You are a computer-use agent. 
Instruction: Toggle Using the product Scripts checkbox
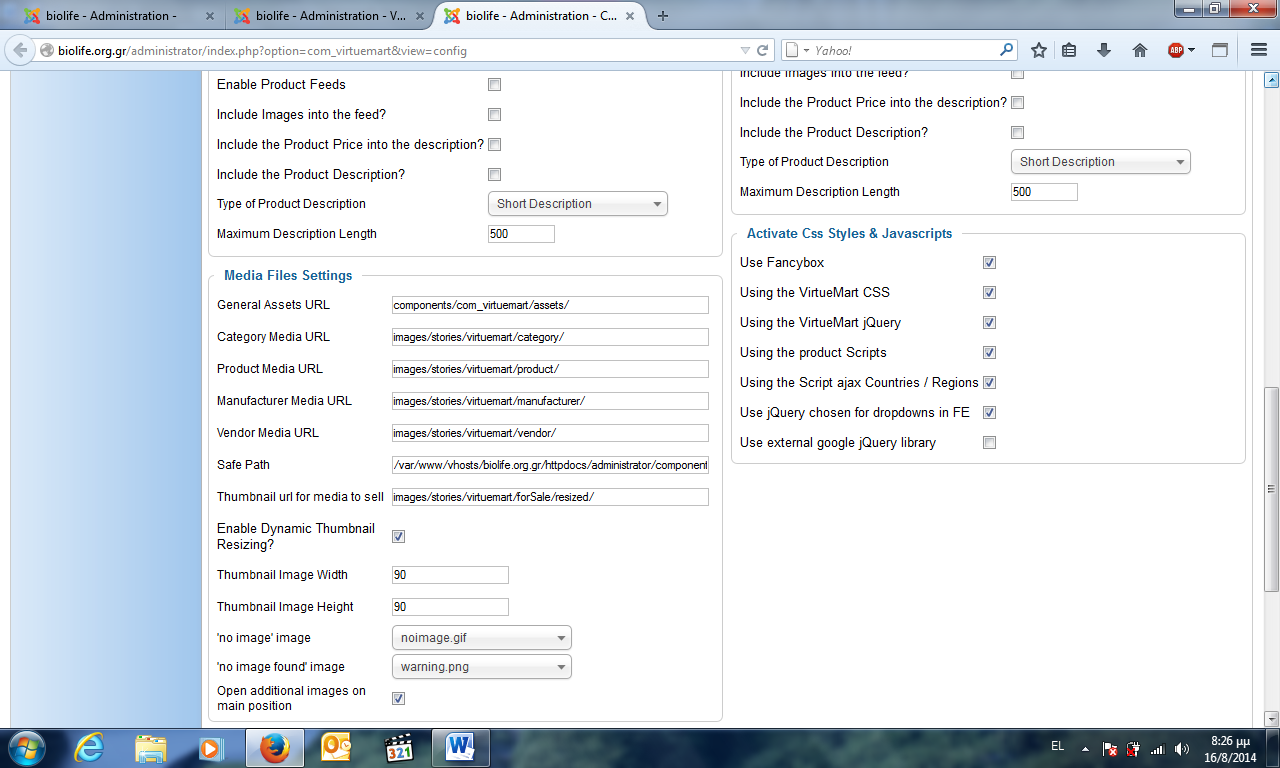point(989,353)
